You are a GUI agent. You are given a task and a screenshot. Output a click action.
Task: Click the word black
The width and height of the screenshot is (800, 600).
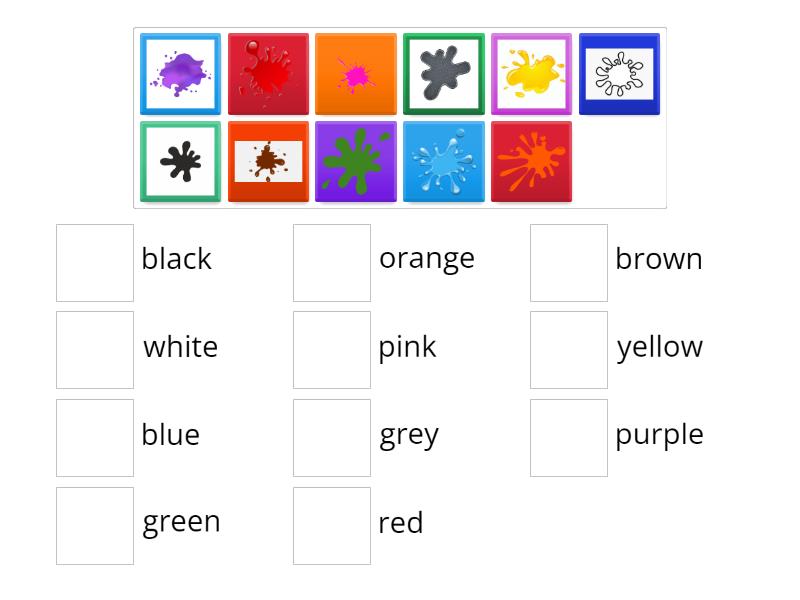click(x=176, y=258)
